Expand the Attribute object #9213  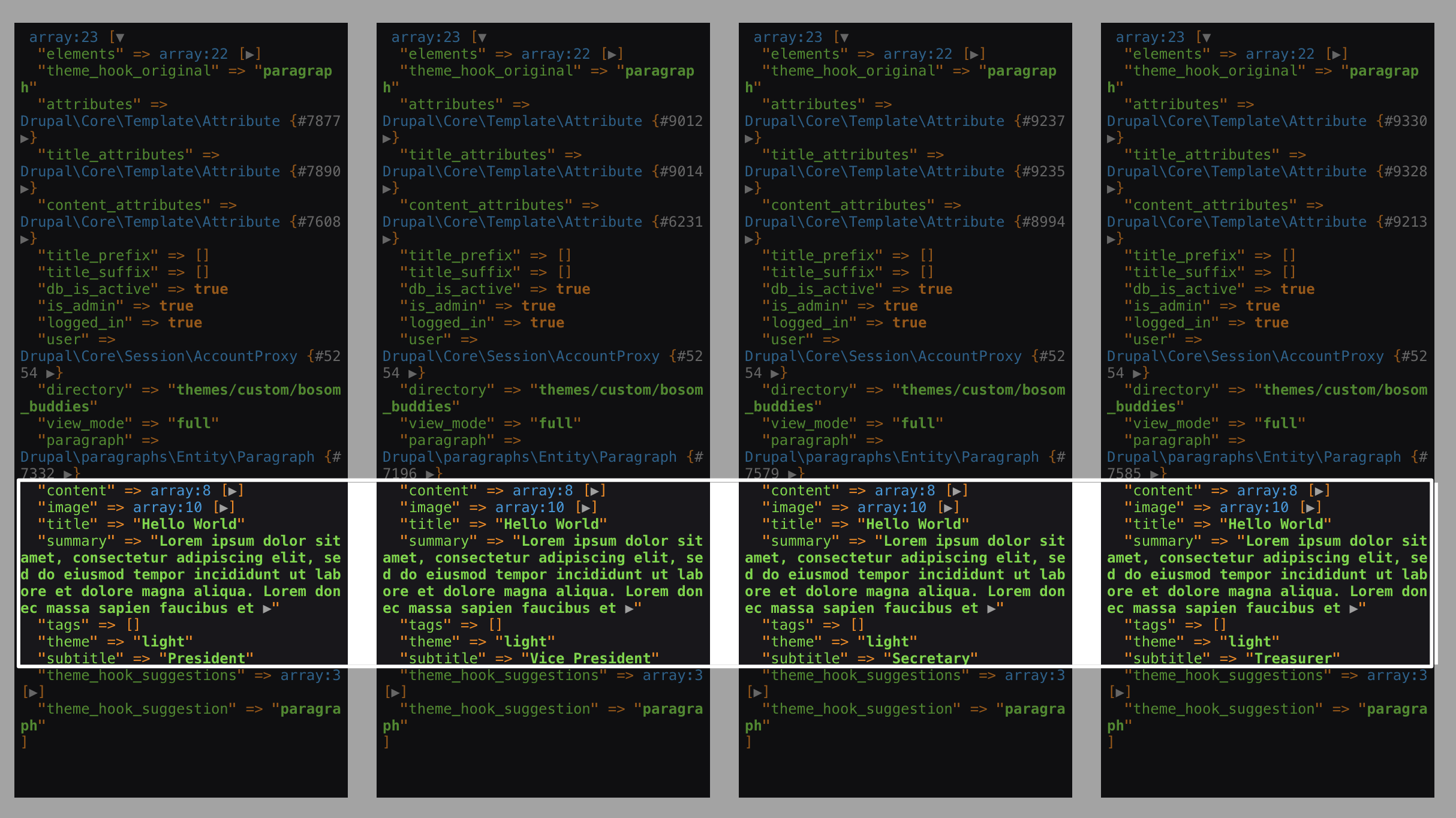pos(1111,239)
